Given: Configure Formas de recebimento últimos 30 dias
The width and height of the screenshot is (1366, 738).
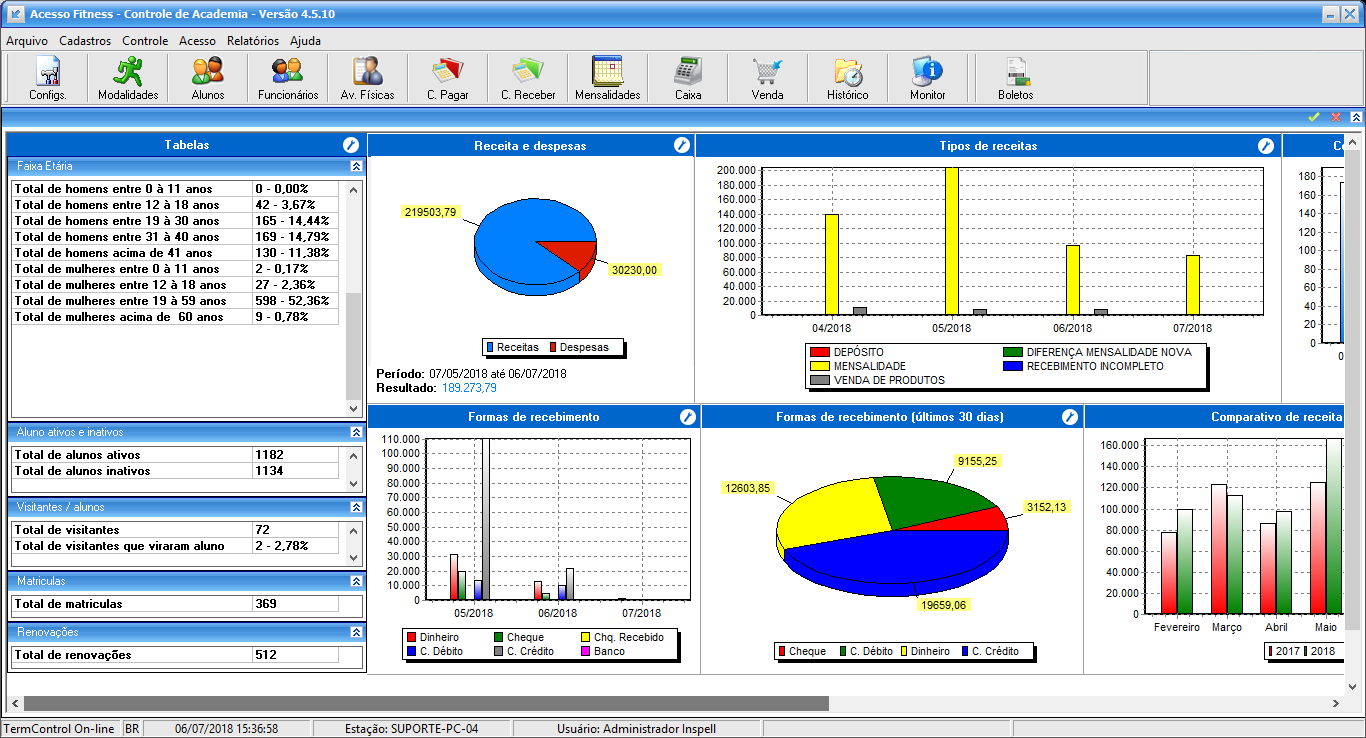Looking at the screenshot, I should click(1070, 416).
